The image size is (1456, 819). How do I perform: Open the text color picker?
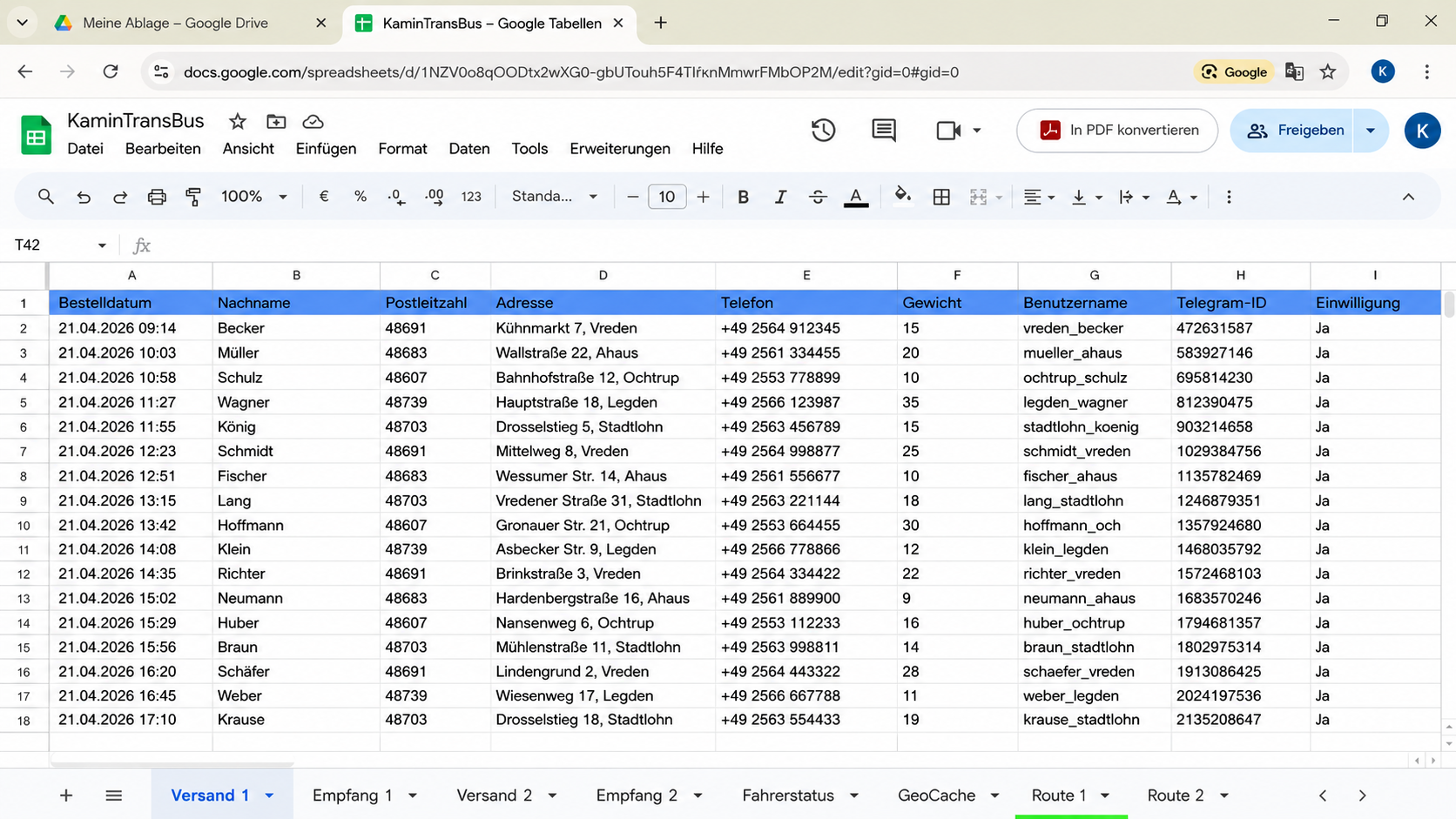click(856, 198)
